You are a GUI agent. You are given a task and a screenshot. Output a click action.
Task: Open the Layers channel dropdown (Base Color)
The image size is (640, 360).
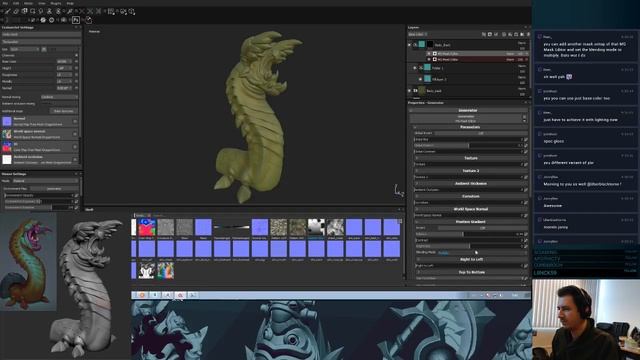(418, 34)
